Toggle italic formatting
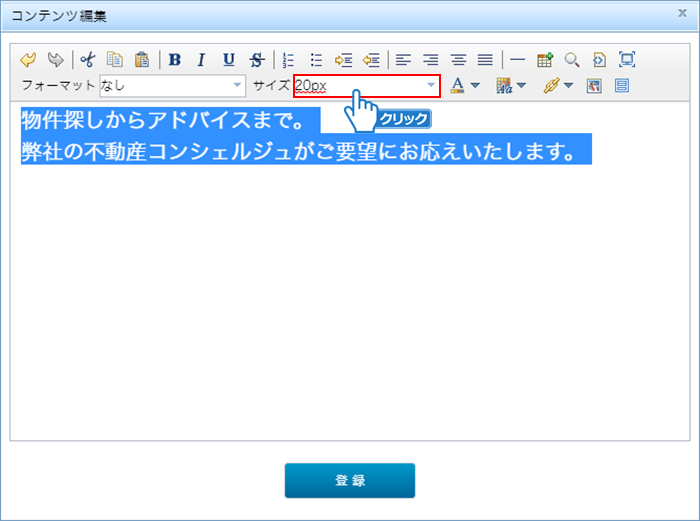The width and height of the screenshot is (700, 521). (x=201, y=59)
